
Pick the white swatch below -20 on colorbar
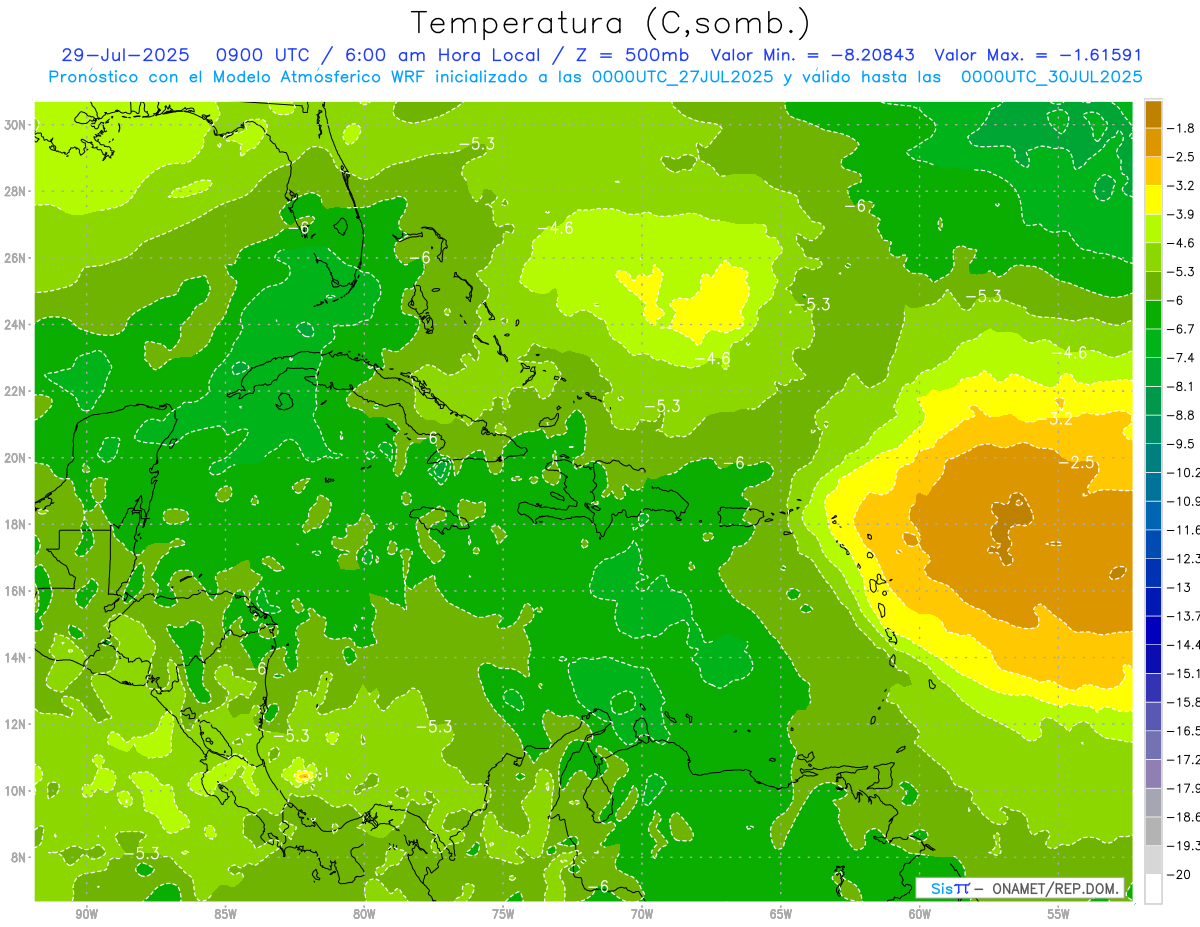[1153, 888]
